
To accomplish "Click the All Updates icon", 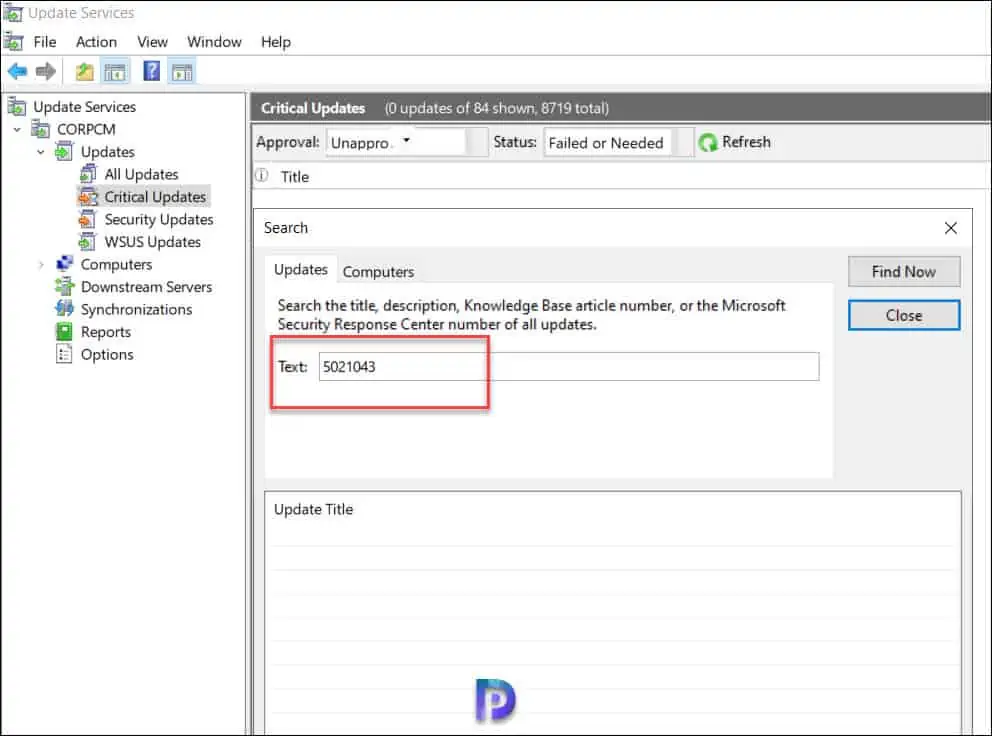I will [88, 174].
